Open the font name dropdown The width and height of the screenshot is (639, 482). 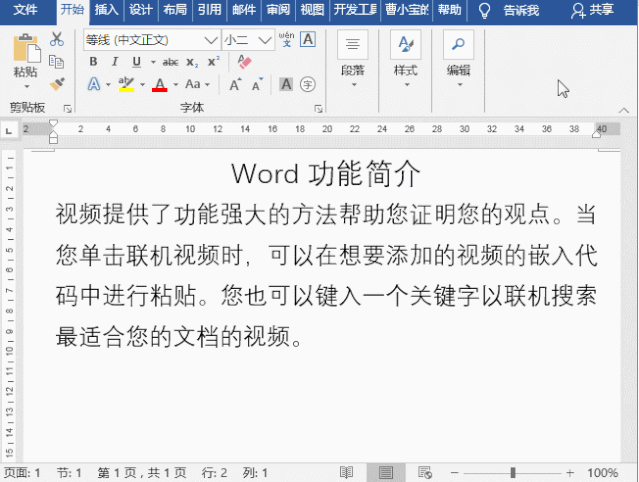[211, 40]
